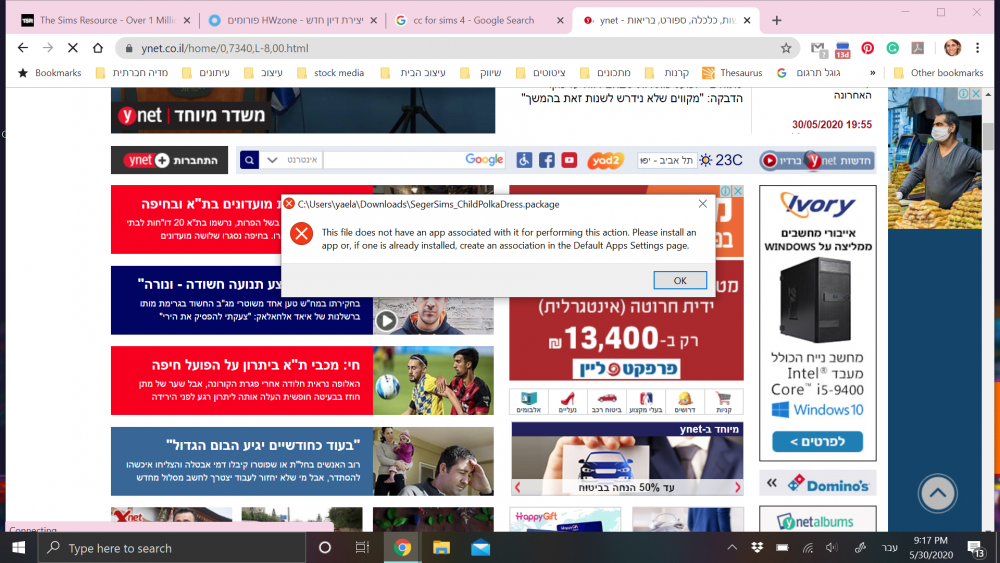Click the Grammarly extension icon
This screenshot has height=563, width=1000.
(892, 48)
